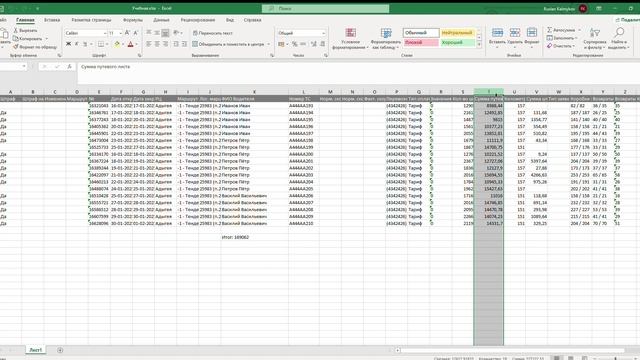Open the Вид (View) ribbon tab
Viewport: 640px width, 360px height.
pos(230,20)
